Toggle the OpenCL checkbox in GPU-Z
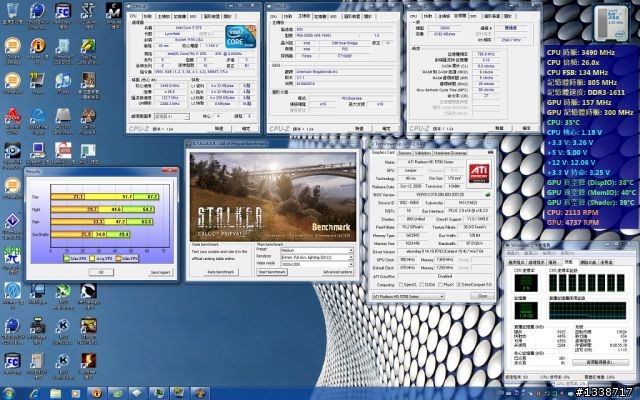Image resolution: width=640 pixels, height=400 pixels. [400, 284]
